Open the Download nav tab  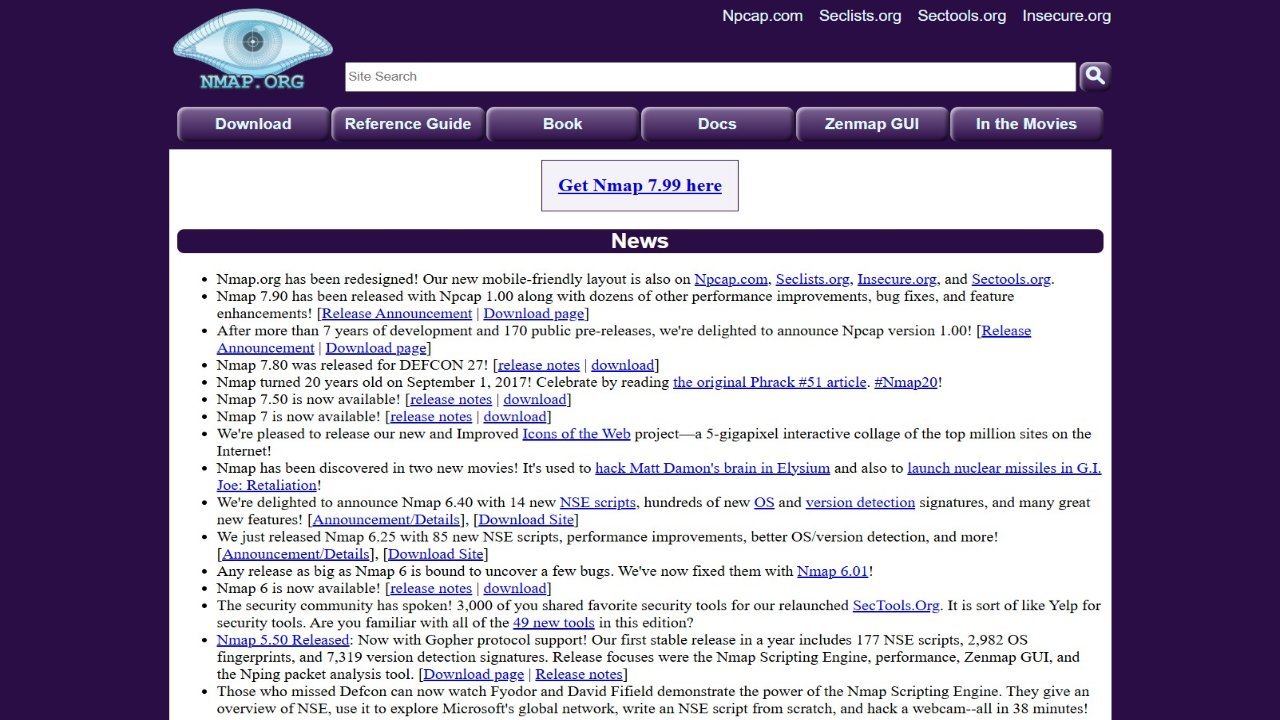coord(253,124)
